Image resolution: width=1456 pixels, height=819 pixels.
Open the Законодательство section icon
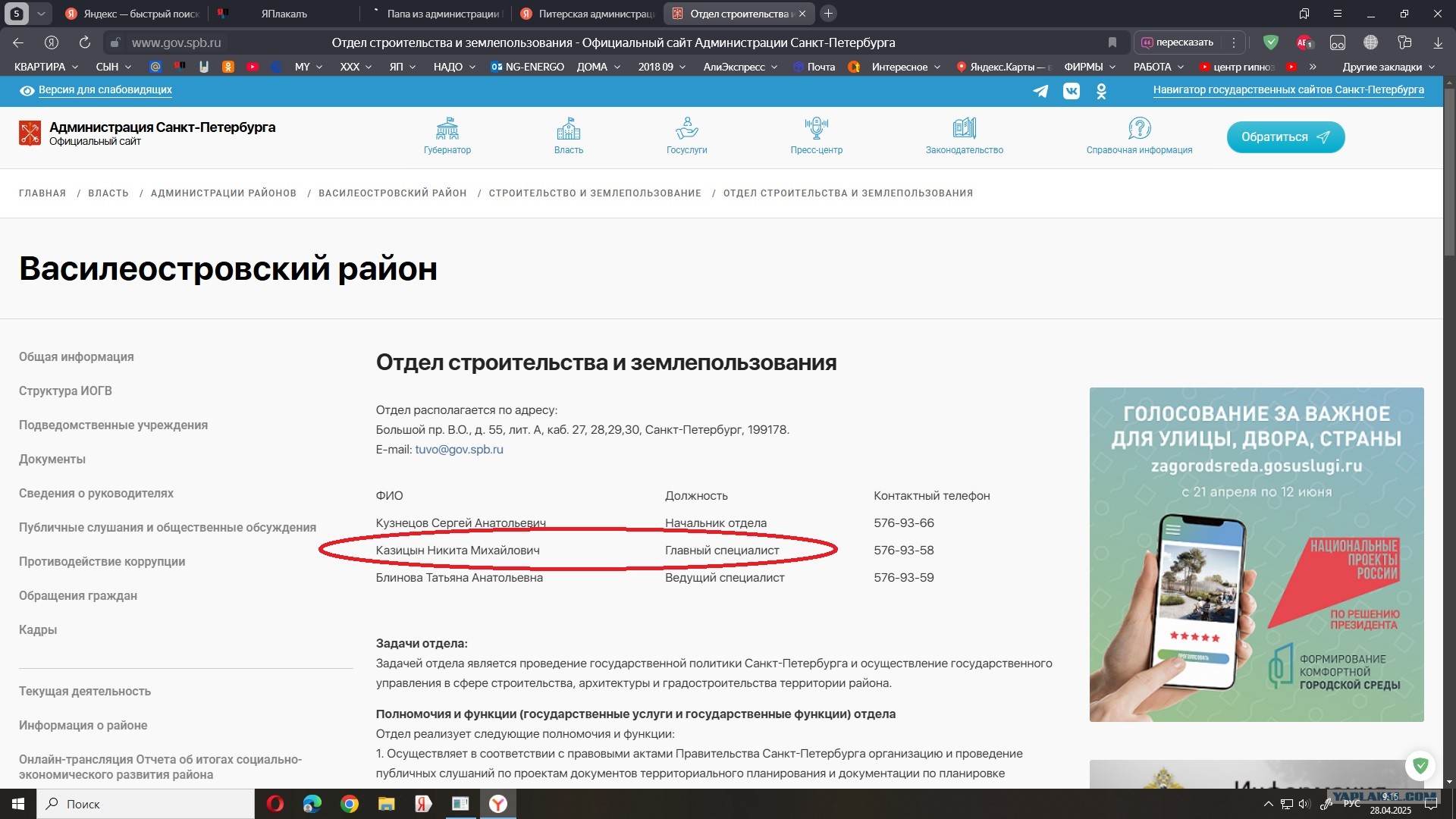pyautogui.click(x=965, y=128)
